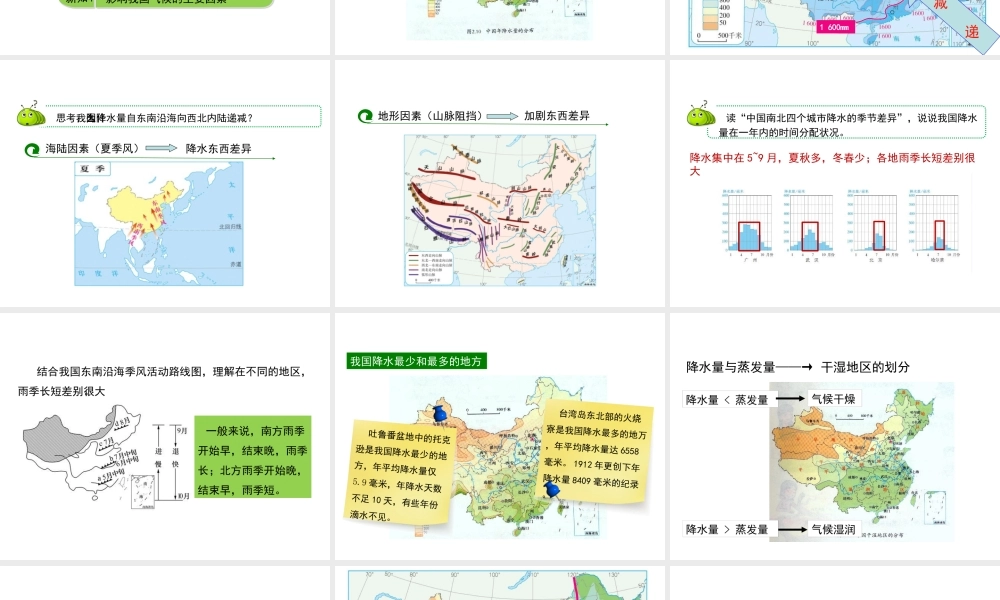1000x600 pixels.
Task: Open the partly visible slide with 1 600mm map
Action: 835,27
